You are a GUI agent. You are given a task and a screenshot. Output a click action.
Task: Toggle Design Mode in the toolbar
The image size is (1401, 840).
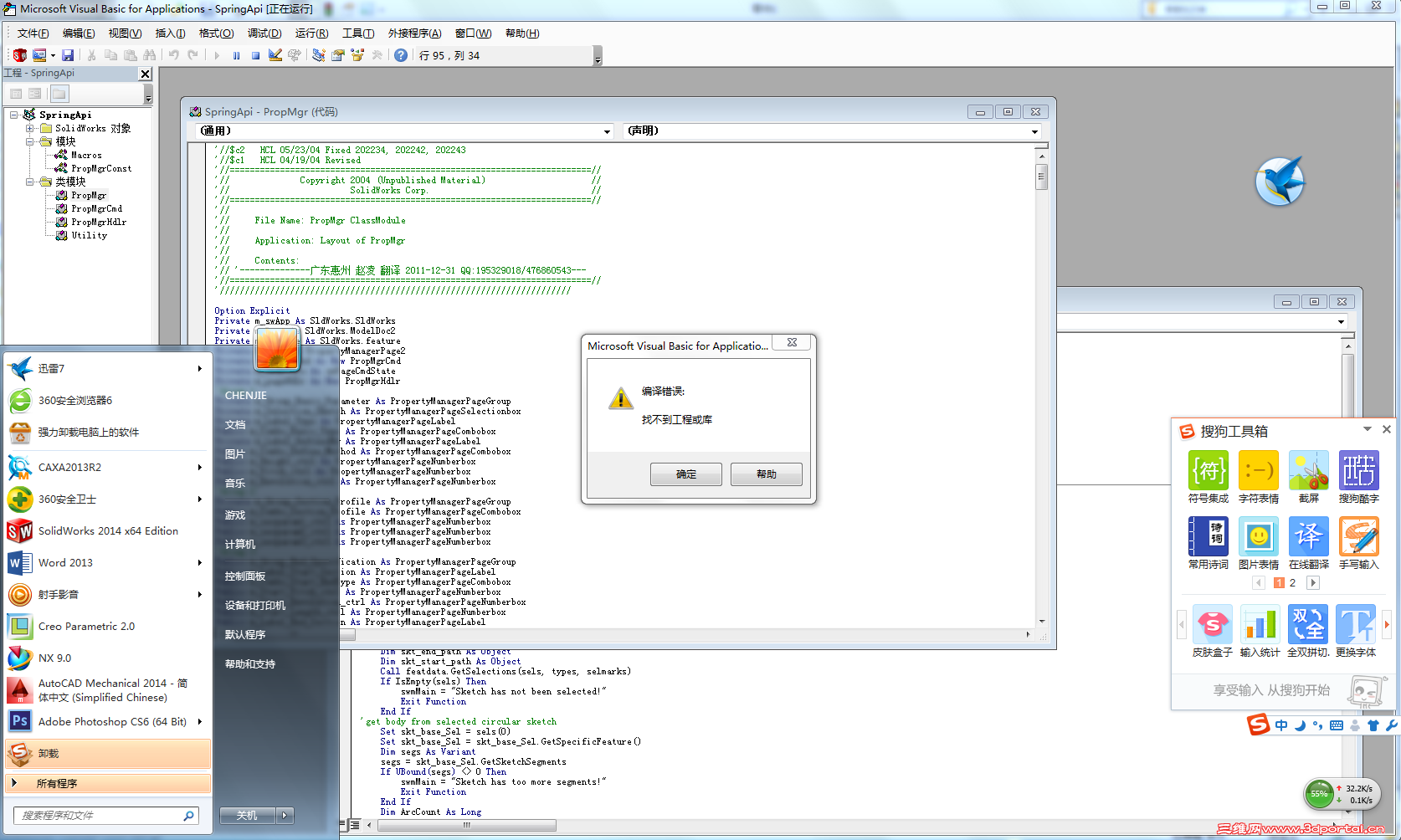[x=275, y=55]
